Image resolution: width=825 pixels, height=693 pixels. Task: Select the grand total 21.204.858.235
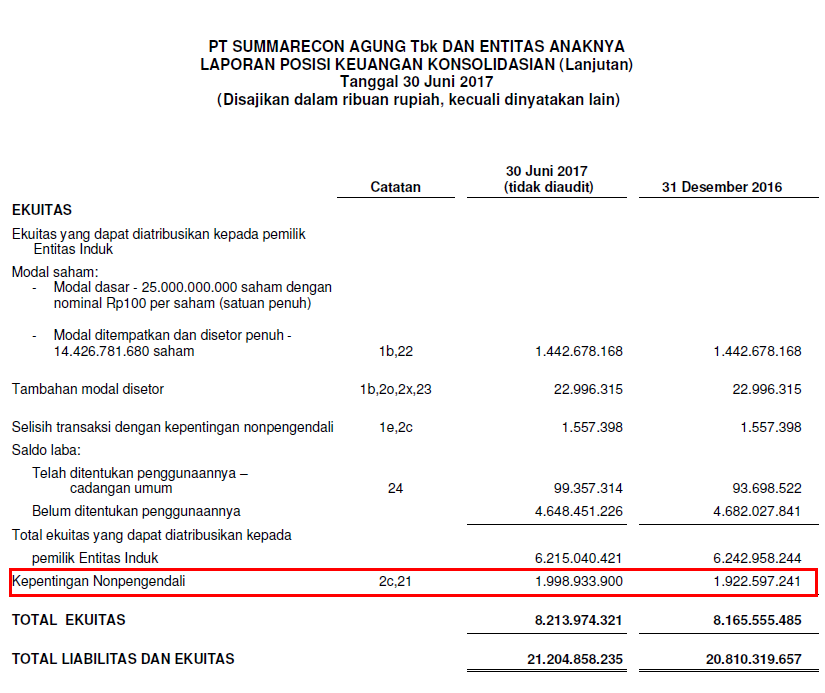(575, 659)
